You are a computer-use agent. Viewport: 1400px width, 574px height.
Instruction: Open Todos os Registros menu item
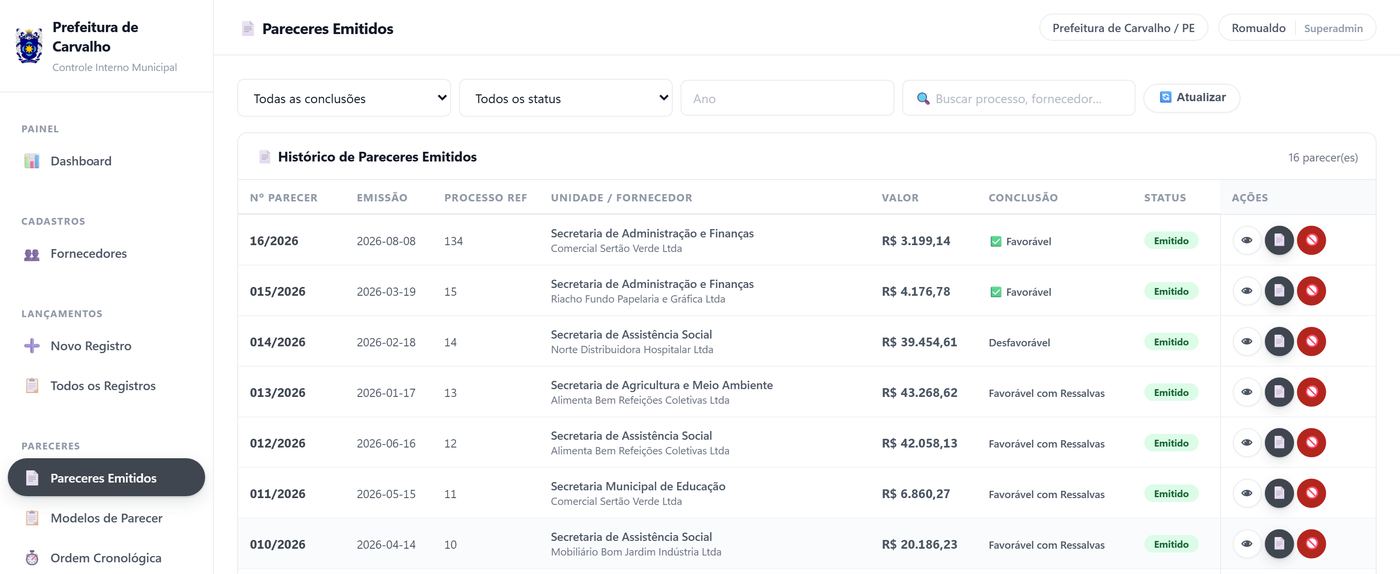(107, 386)
